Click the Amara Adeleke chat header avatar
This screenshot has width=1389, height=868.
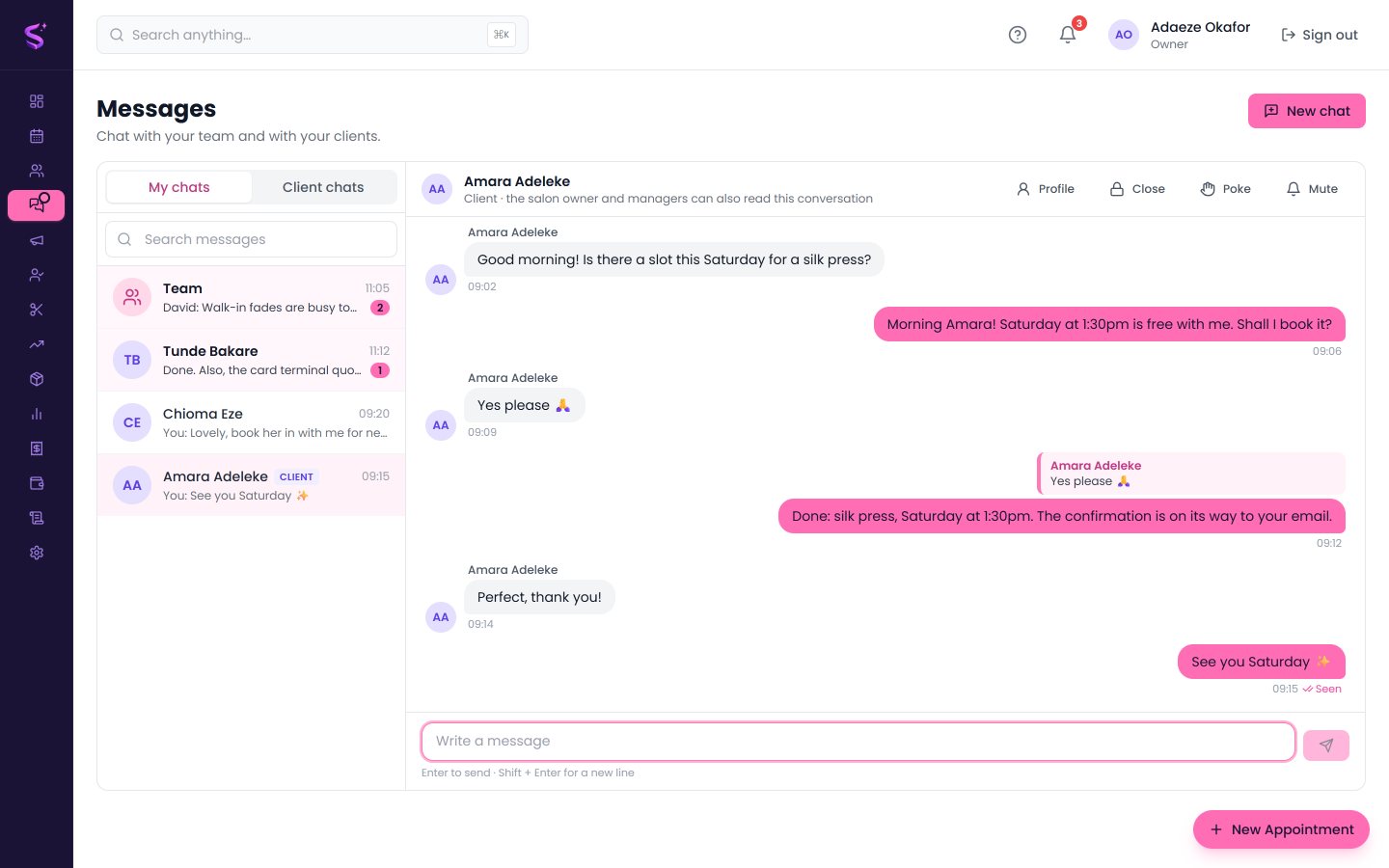(437, 189)
